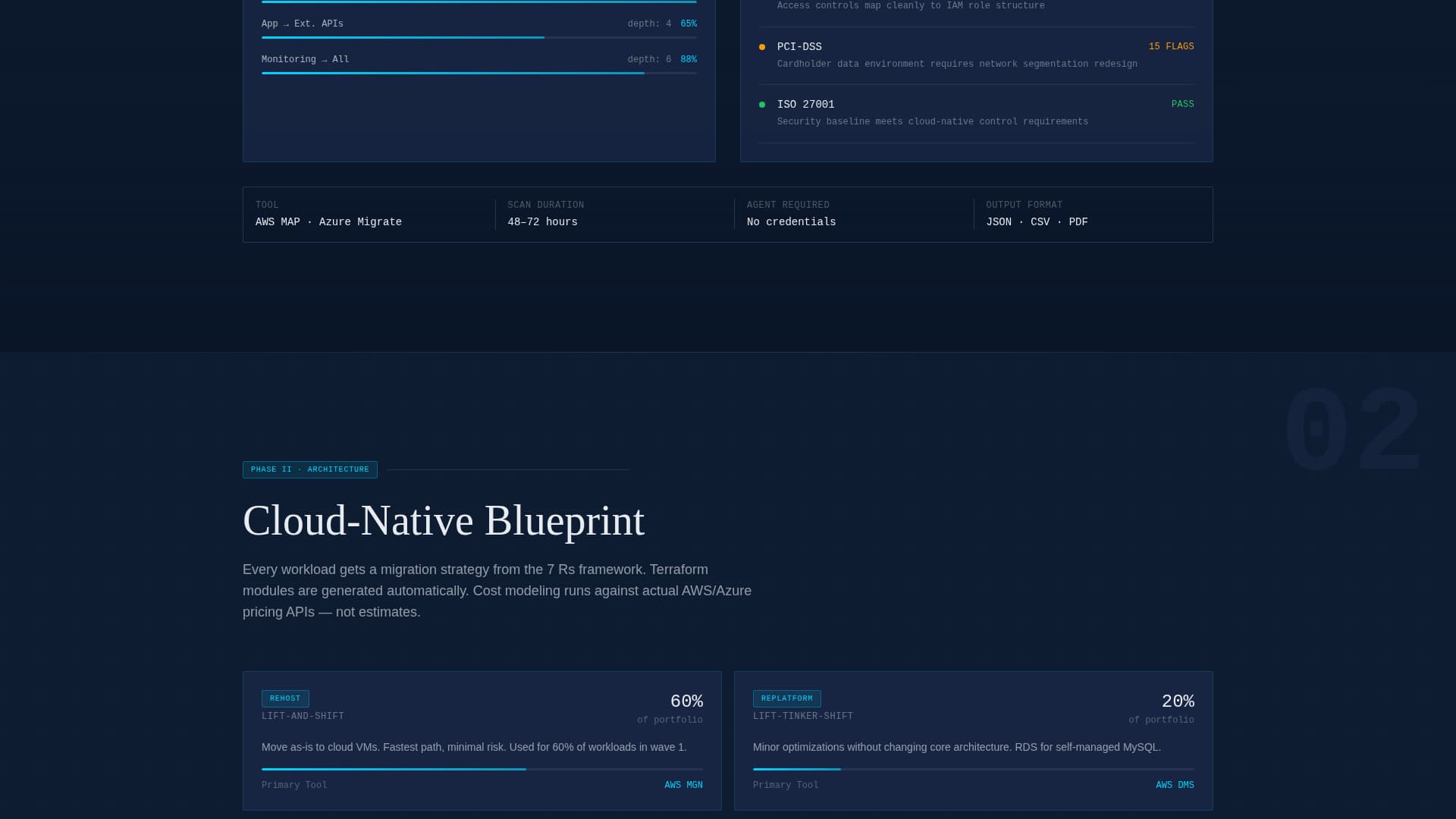The width and height of the screenshot is (1456, 819).
Task: Toggle the REHOST strategy badge
Action: 285,698
